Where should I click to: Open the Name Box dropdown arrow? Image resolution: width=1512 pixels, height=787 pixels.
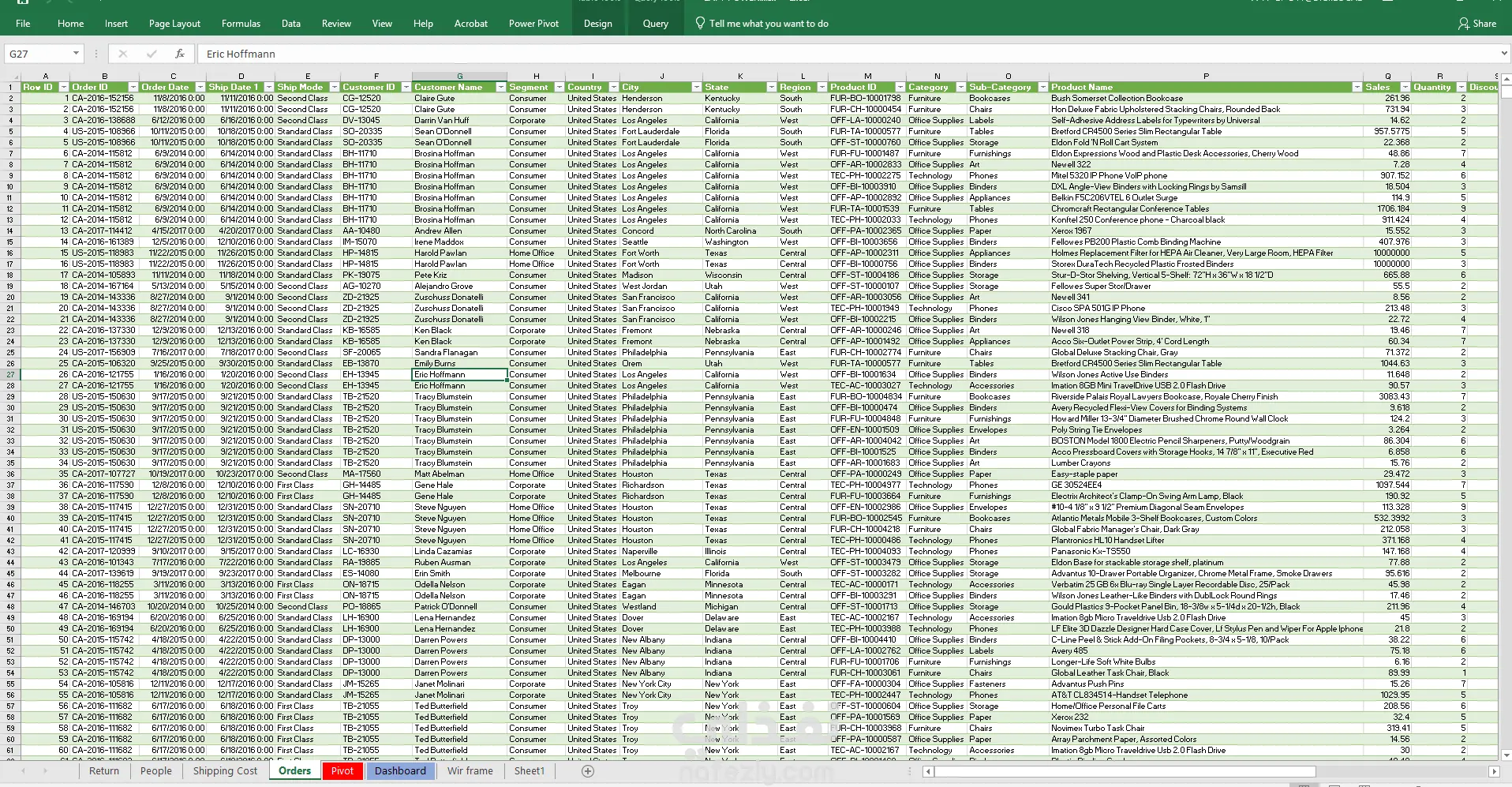[76, 54]
